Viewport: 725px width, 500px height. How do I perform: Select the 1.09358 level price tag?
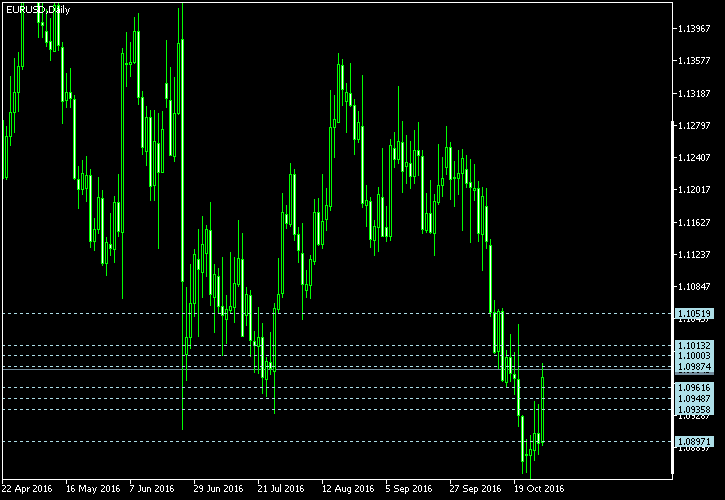coord(694,409)
